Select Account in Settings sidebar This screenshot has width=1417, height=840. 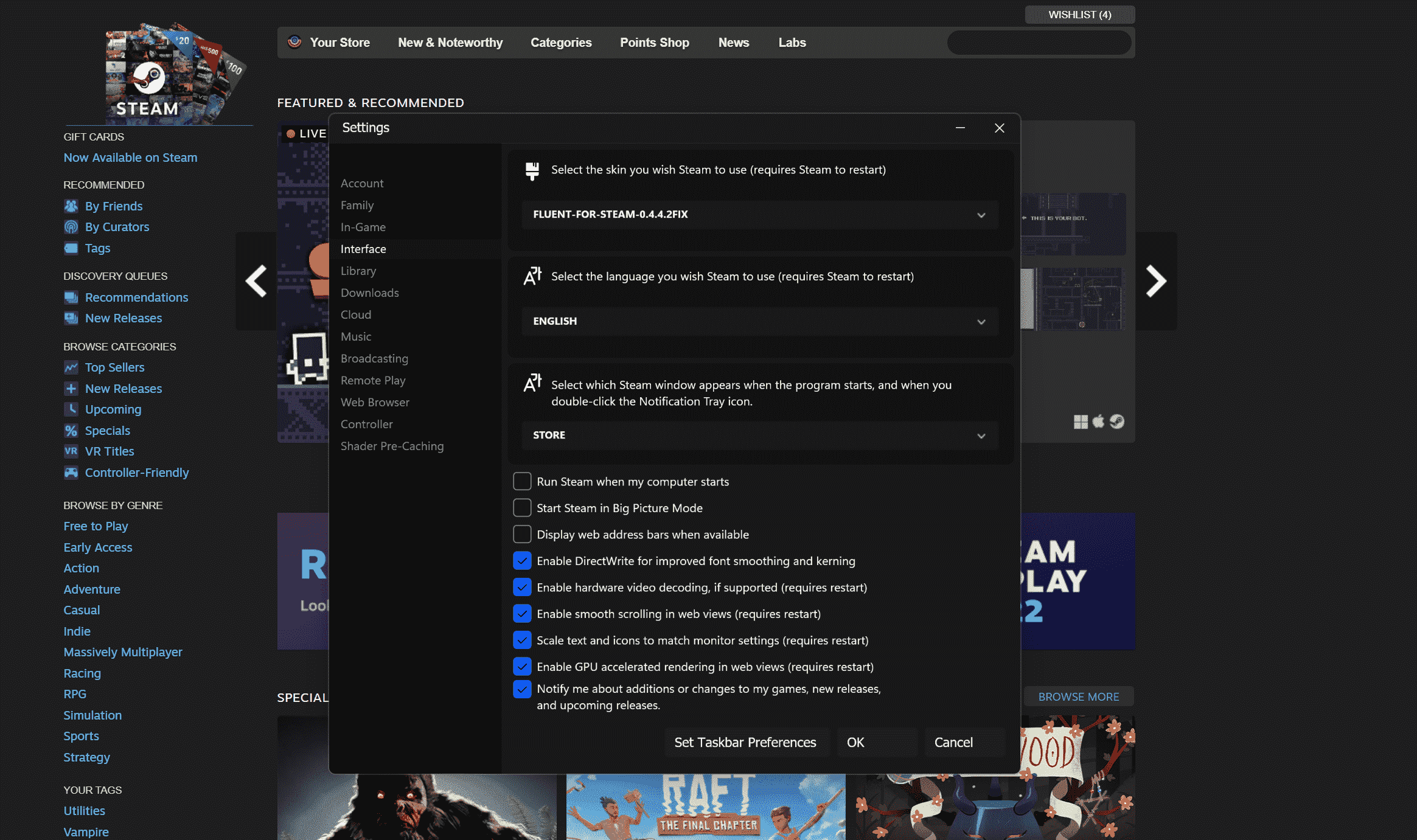(362, 183)
